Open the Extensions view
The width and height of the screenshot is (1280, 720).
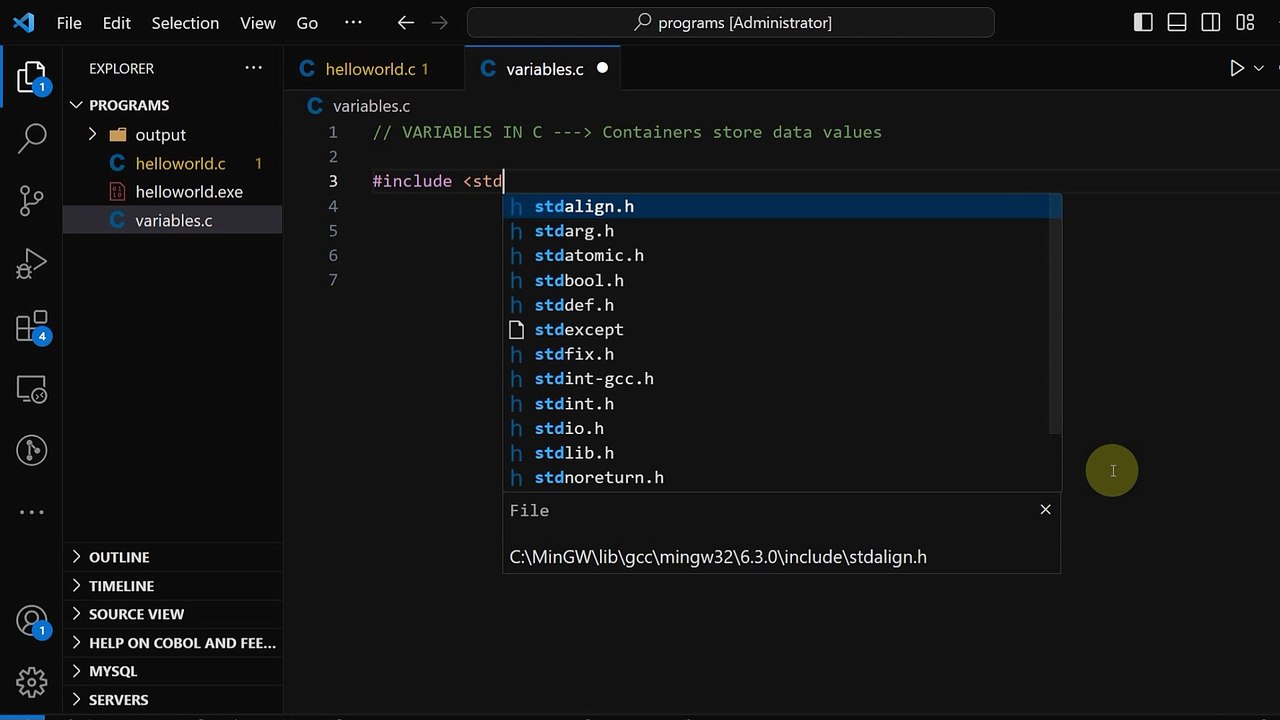(32, 327)
